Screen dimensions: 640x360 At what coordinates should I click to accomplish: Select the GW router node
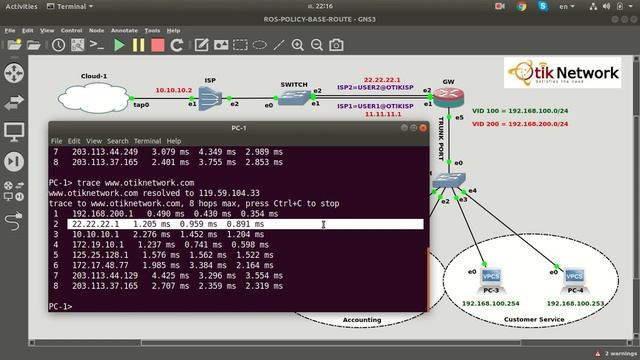click(449, 97)
